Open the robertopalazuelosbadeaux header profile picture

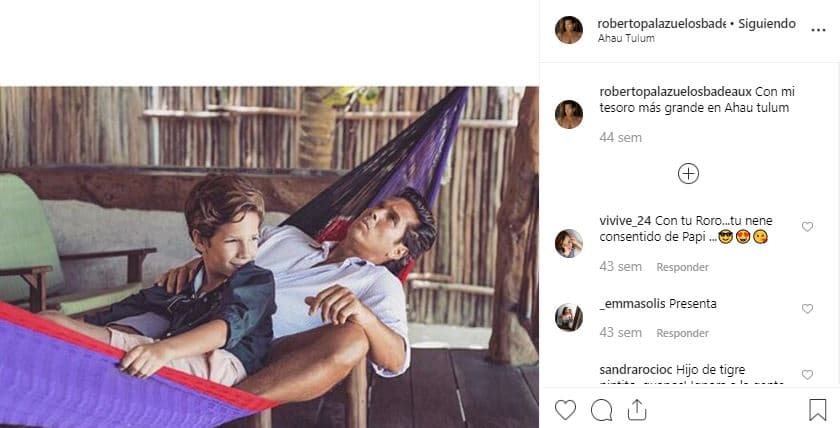(x=569, y=30)
